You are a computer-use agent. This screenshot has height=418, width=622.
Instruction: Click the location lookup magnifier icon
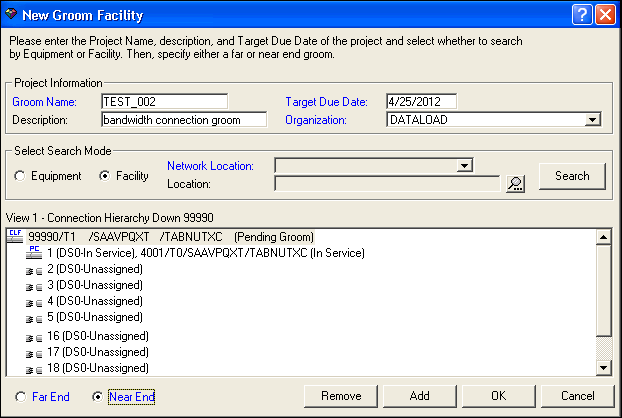point(515,184)
